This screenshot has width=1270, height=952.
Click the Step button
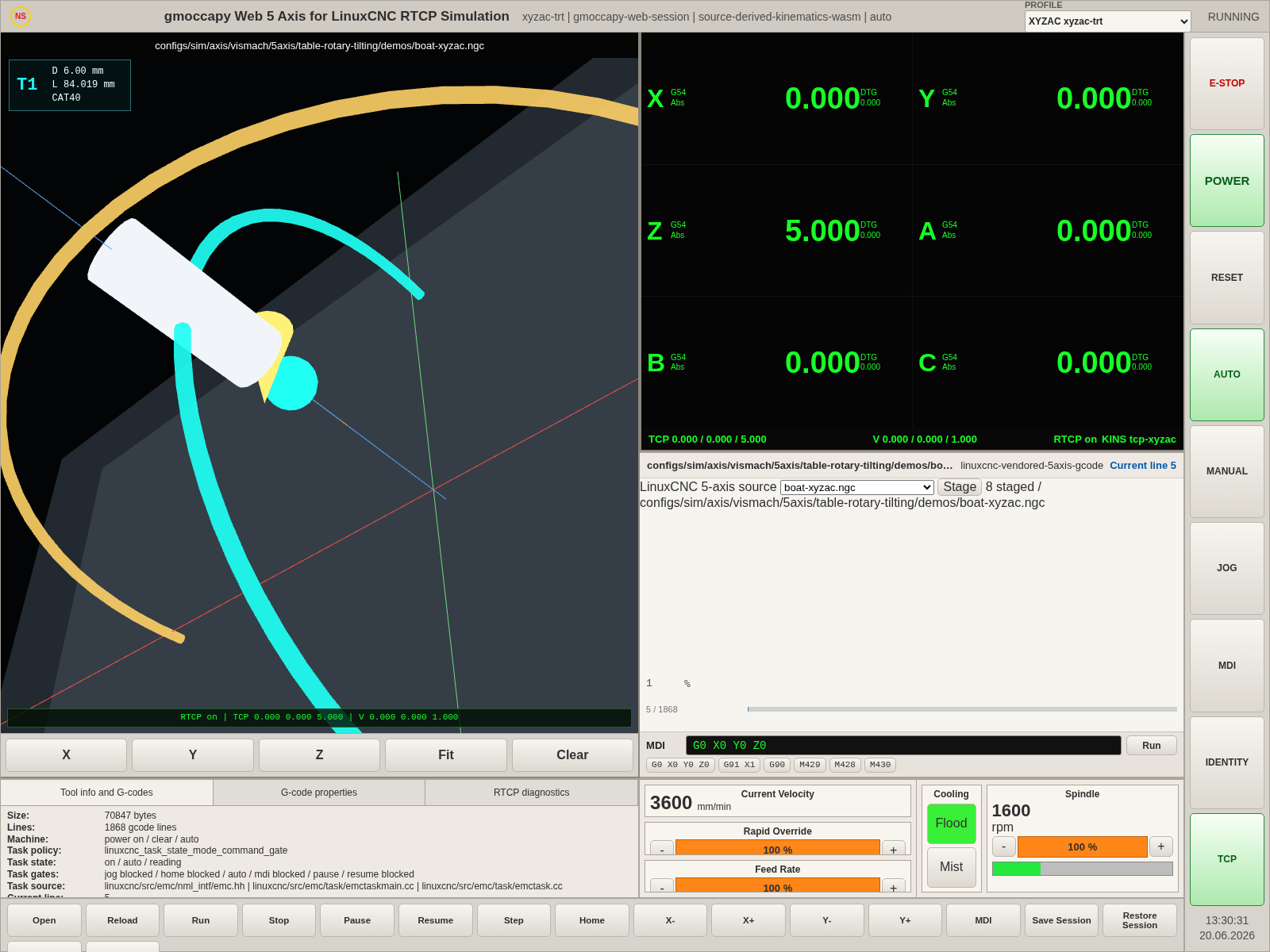point(514,920)
